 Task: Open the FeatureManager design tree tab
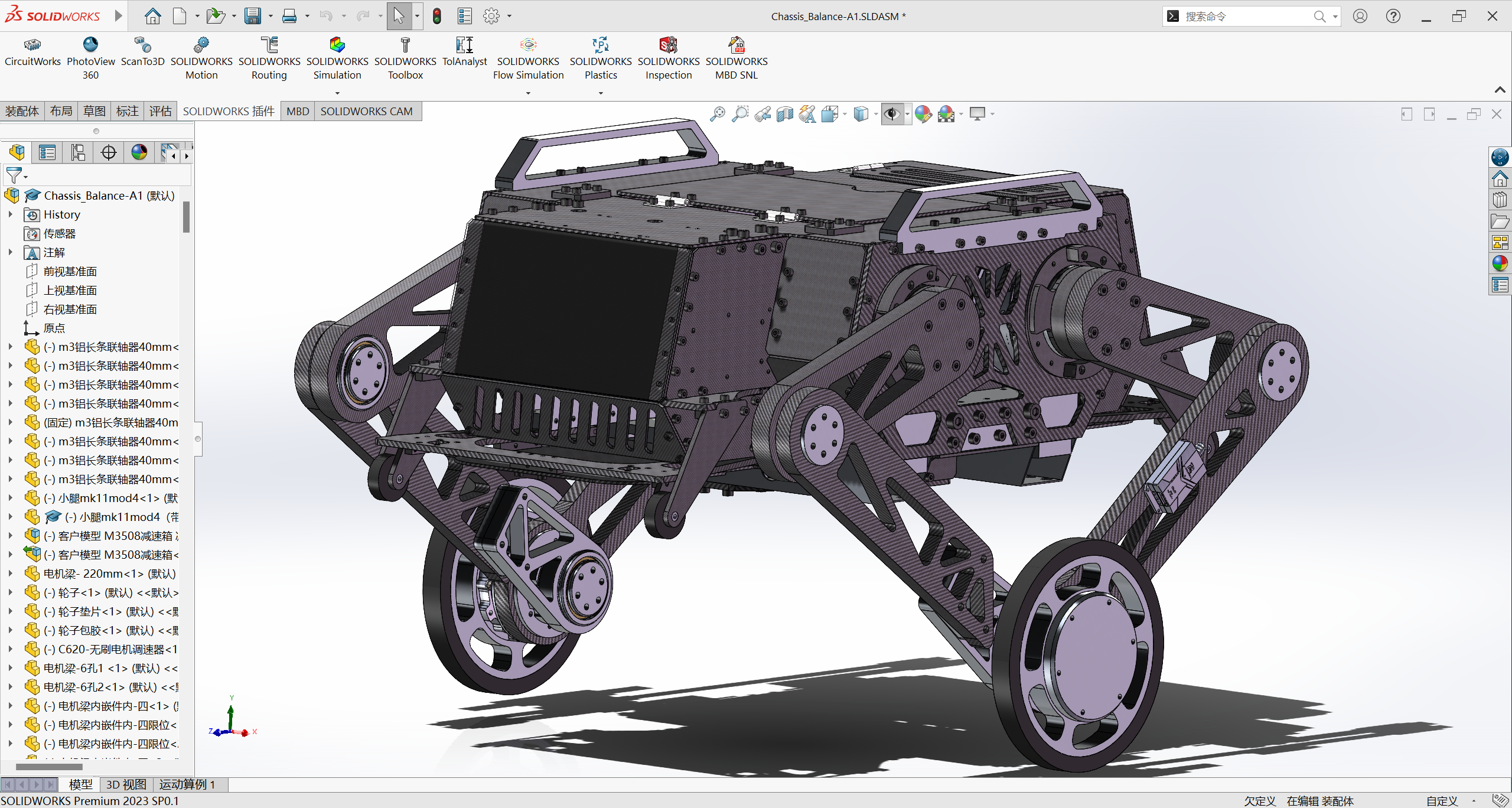[17, 152]
